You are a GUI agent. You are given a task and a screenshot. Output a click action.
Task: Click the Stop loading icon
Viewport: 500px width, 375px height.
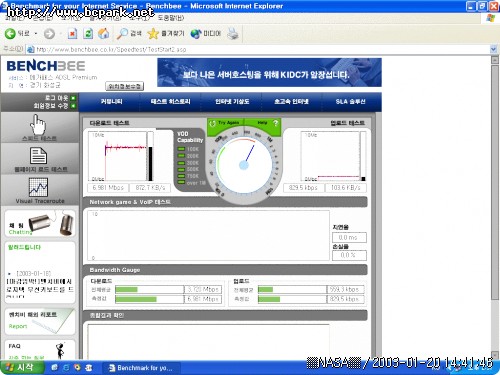pyautogui.click(x=72, y=33)
